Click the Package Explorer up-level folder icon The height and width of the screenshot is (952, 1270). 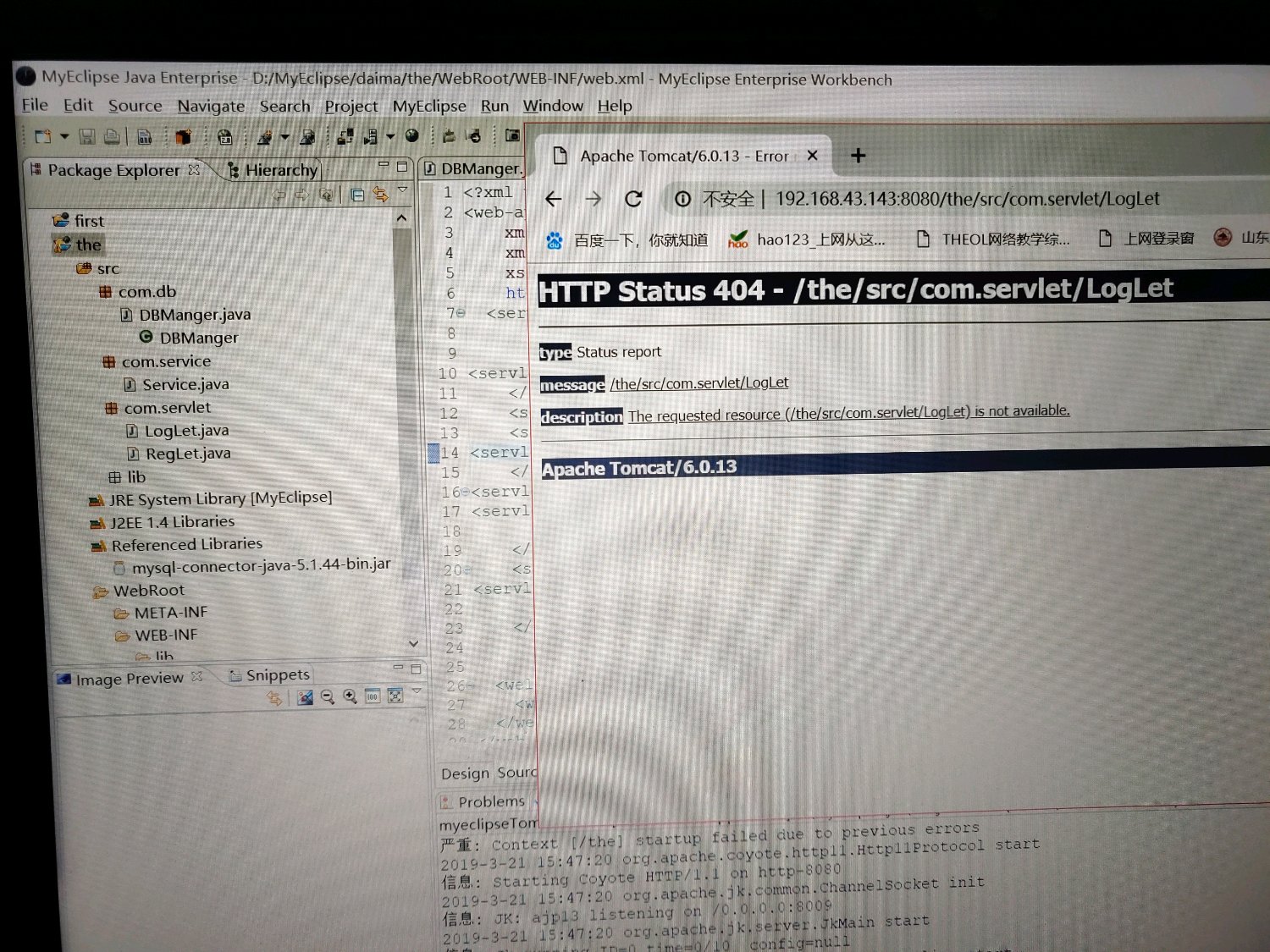pyautogui.click(x=326, y=195)
